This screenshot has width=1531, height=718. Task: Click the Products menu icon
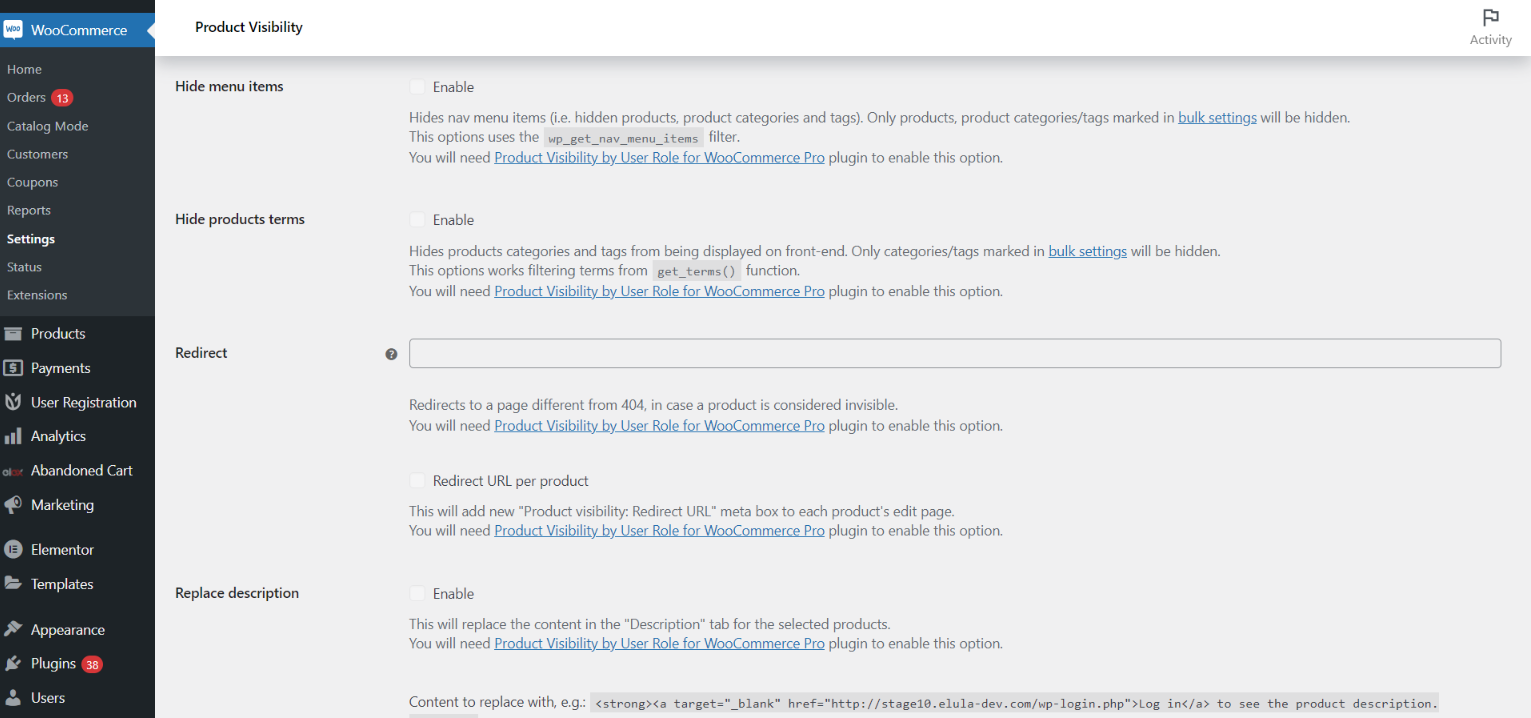13,334
